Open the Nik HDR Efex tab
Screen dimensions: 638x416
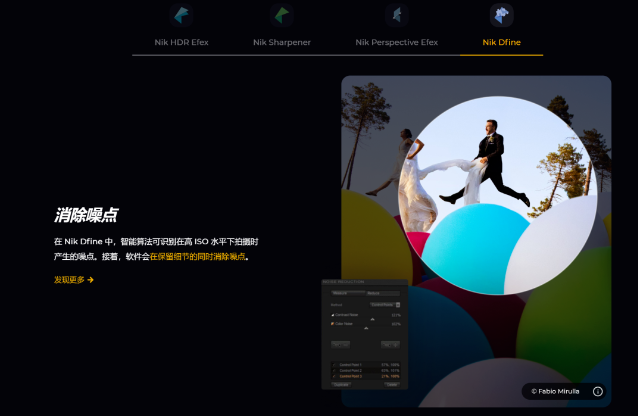(183, 42)
